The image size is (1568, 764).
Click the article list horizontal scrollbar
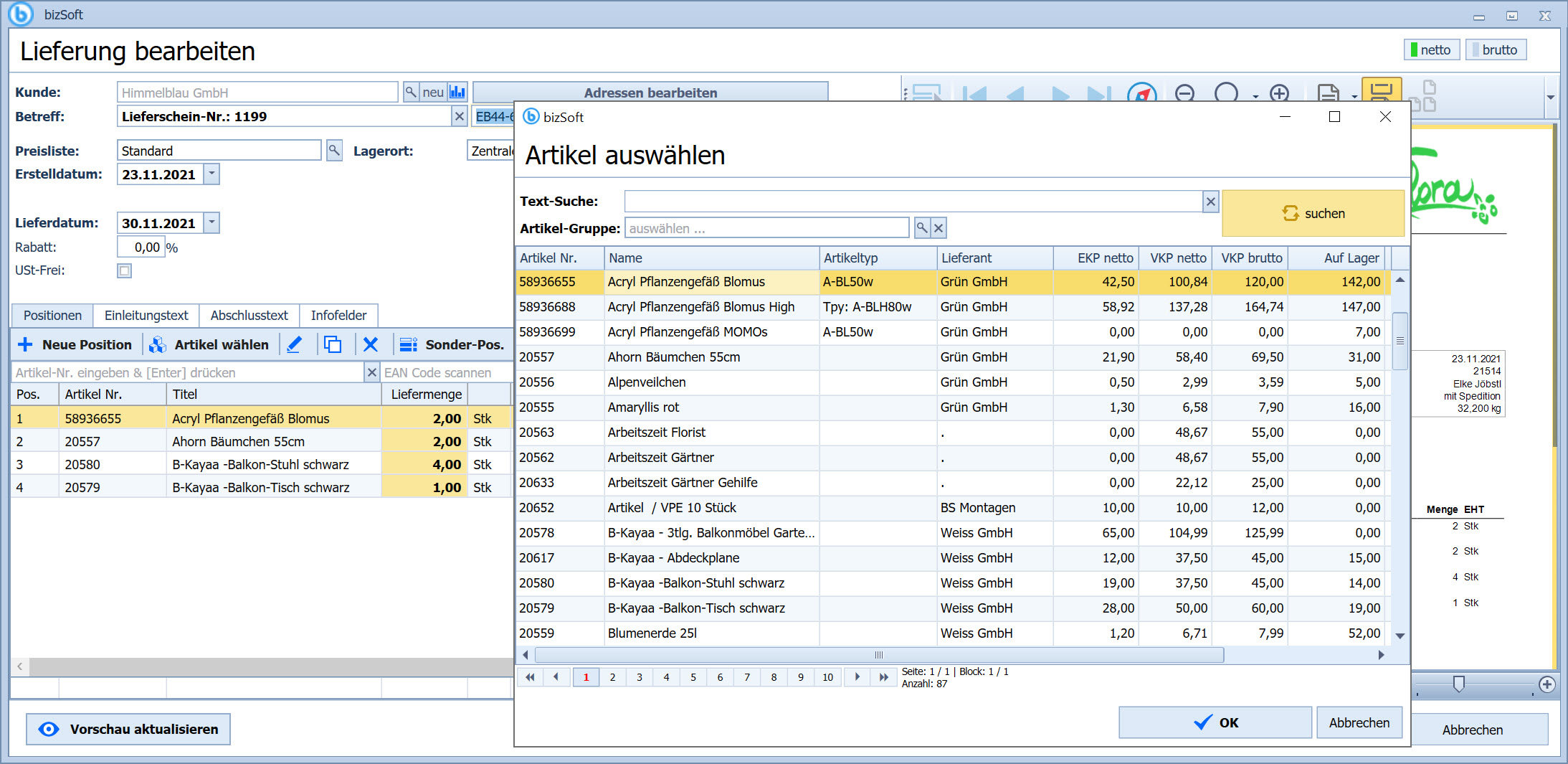879,655
